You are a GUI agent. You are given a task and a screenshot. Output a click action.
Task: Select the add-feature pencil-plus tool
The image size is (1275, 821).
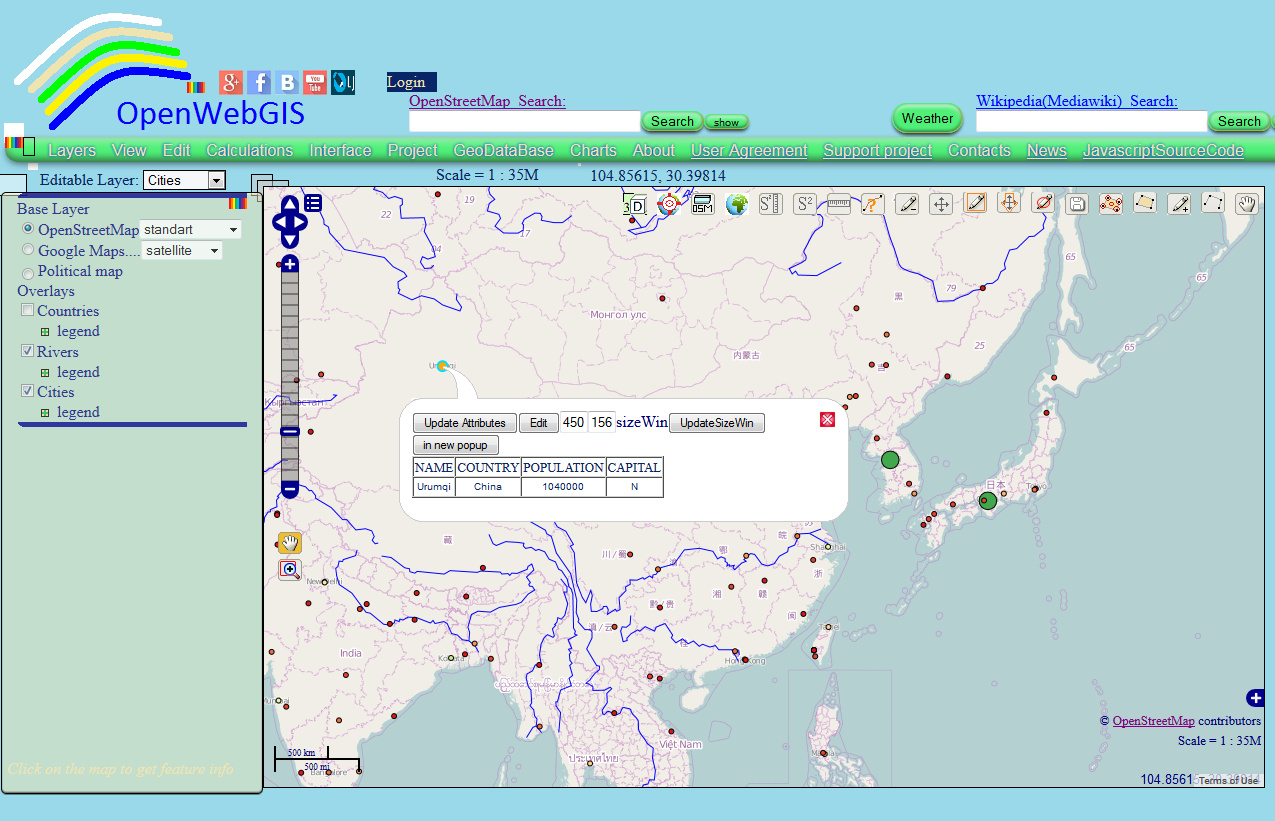tap(1178, 203)
